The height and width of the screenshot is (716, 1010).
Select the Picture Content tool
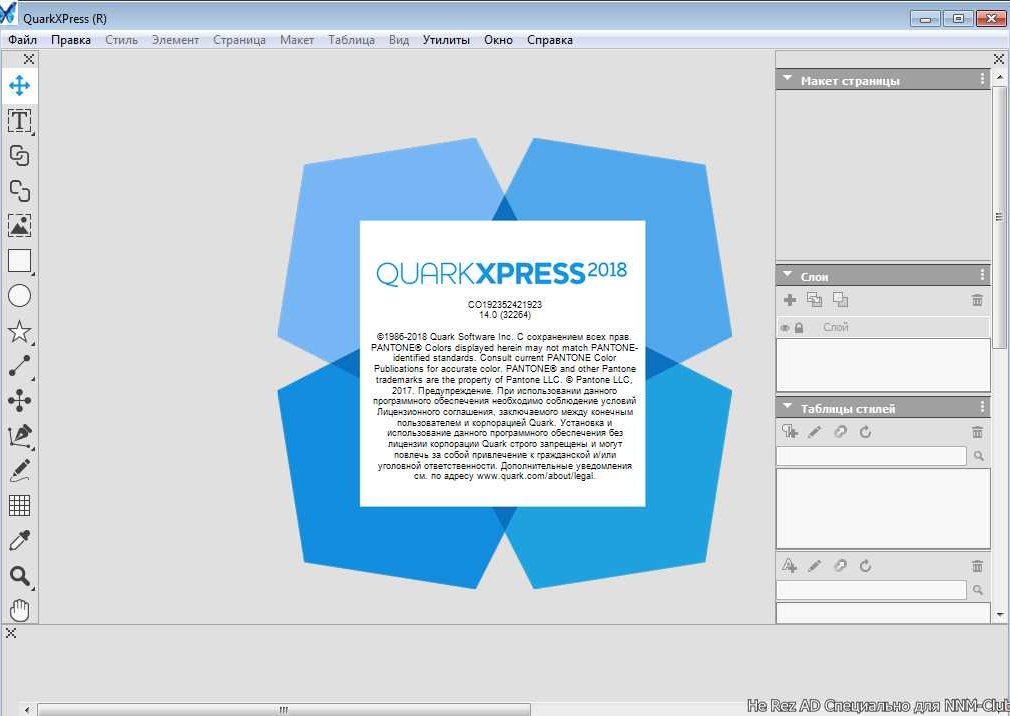(x=19, y=225)
